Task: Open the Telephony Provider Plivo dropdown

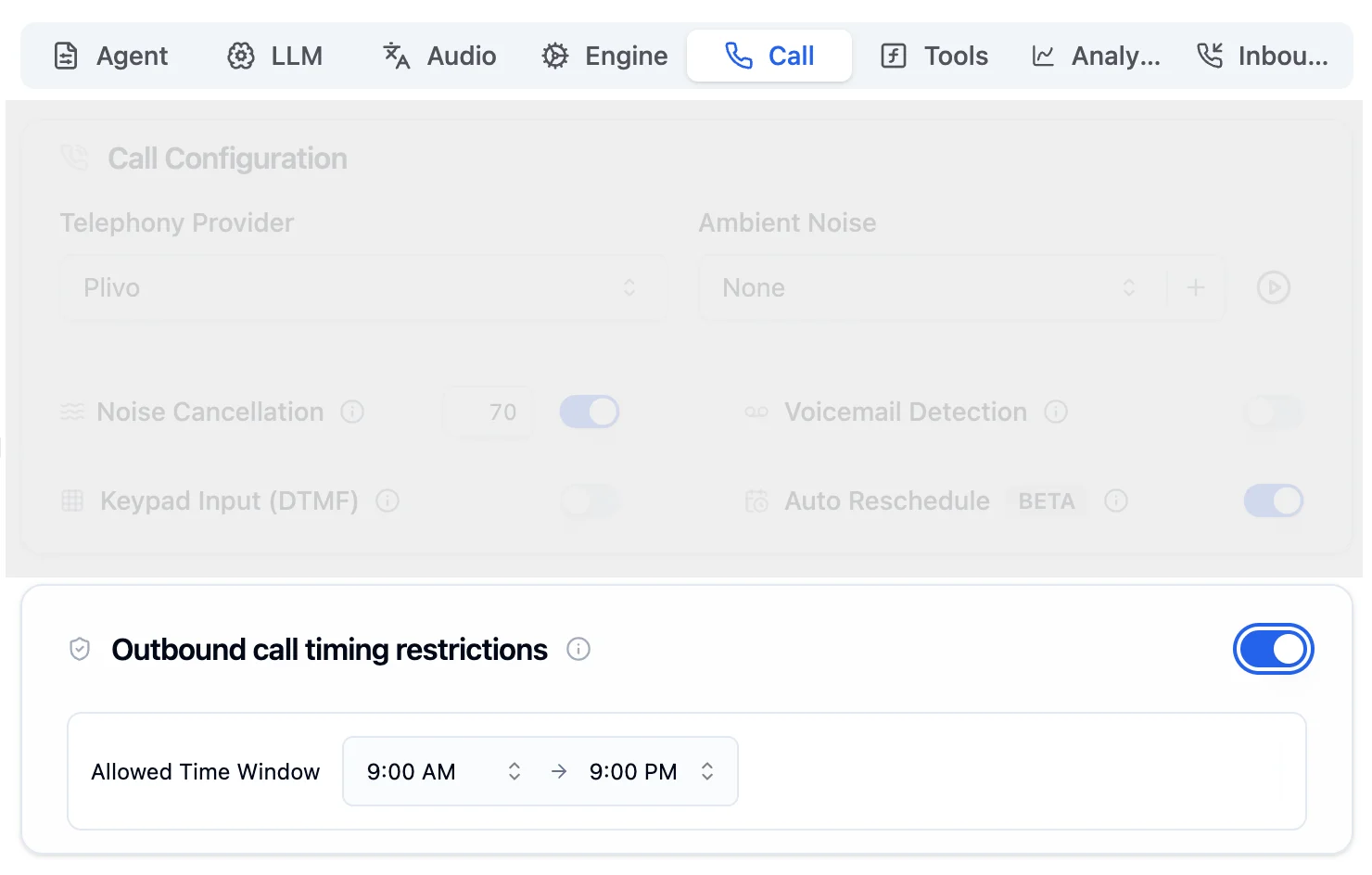Action: [x=362, y=287]
